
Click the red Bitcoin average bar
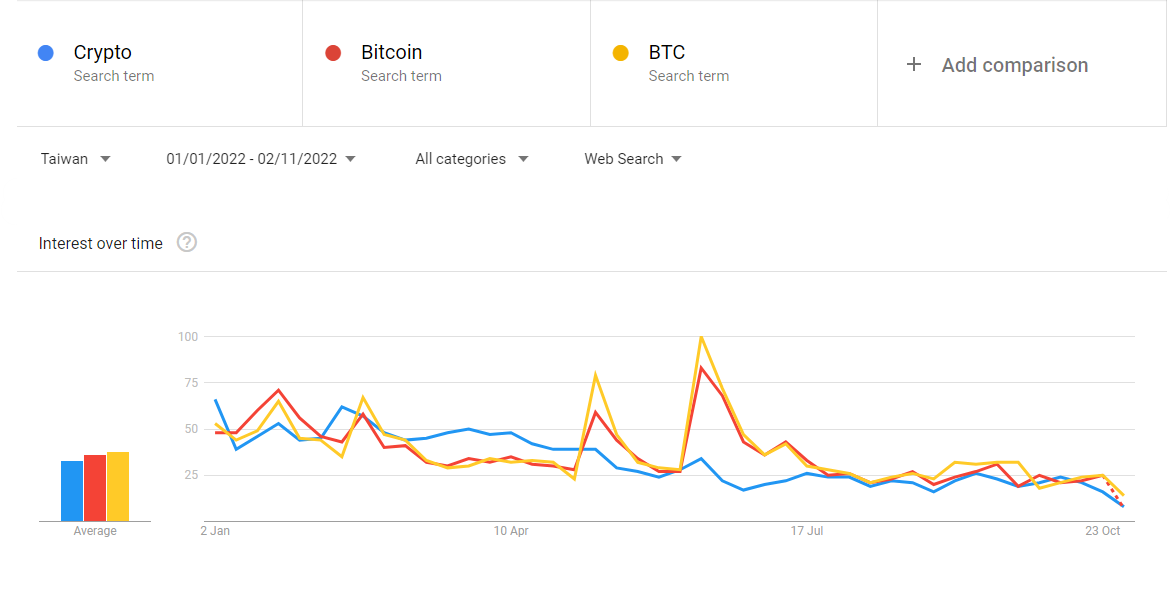tap(95, 488)
